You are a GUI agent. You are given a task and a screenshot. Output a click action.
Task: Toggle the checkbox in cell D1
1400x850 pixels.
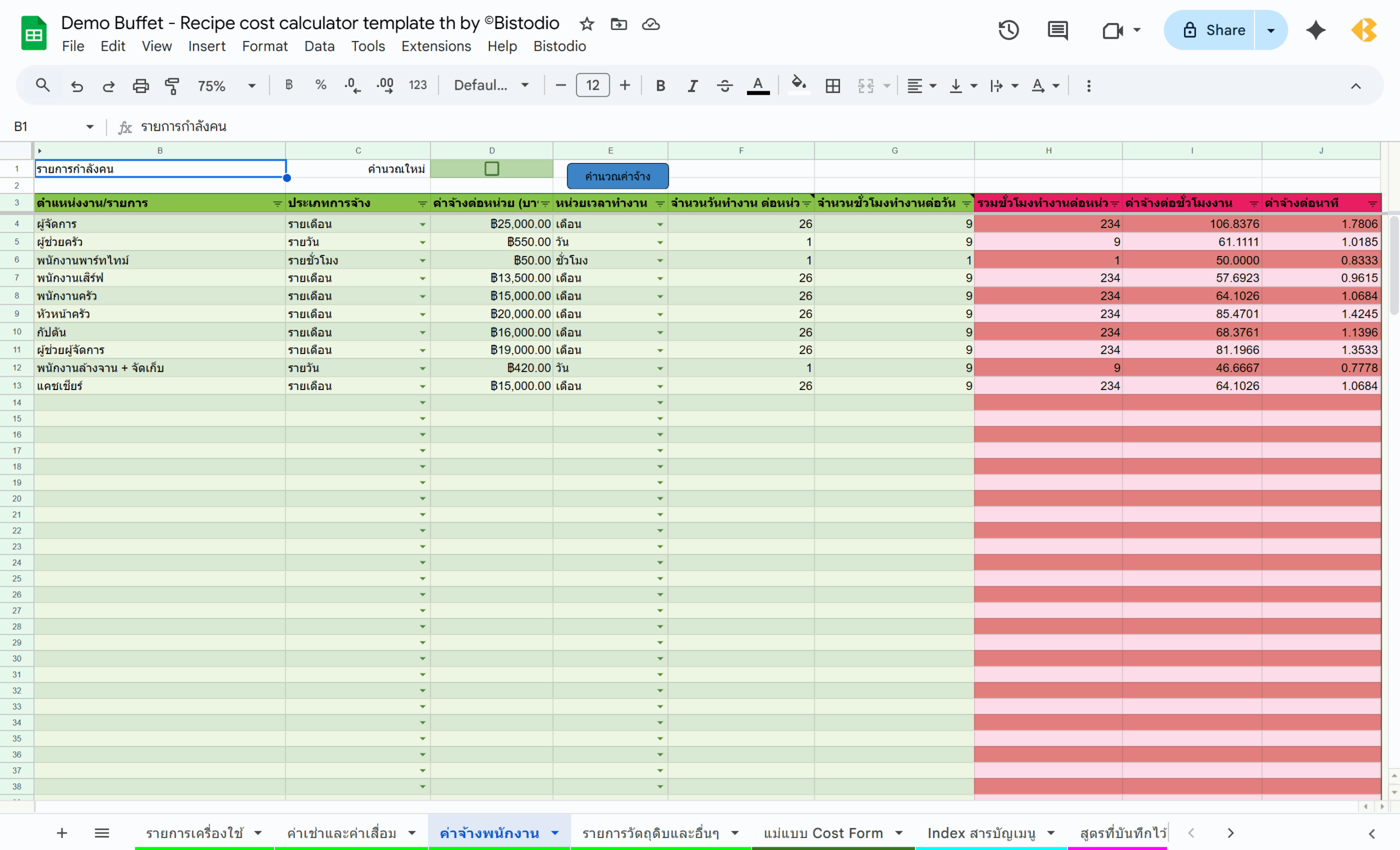(x=492, y=169)
